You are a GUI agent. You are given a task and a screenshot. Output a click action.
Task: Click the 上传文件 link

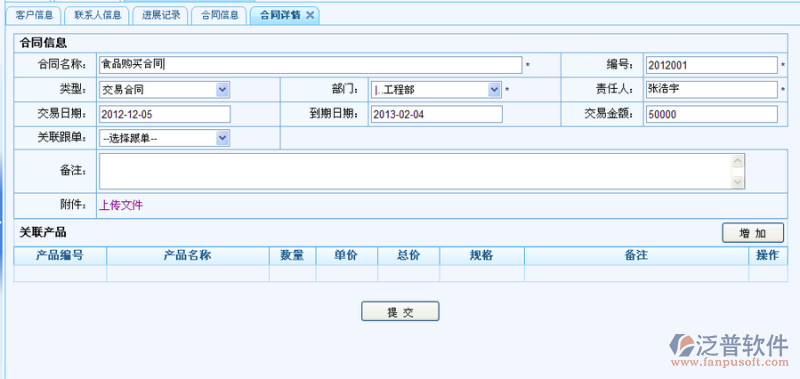coord(121,206)
